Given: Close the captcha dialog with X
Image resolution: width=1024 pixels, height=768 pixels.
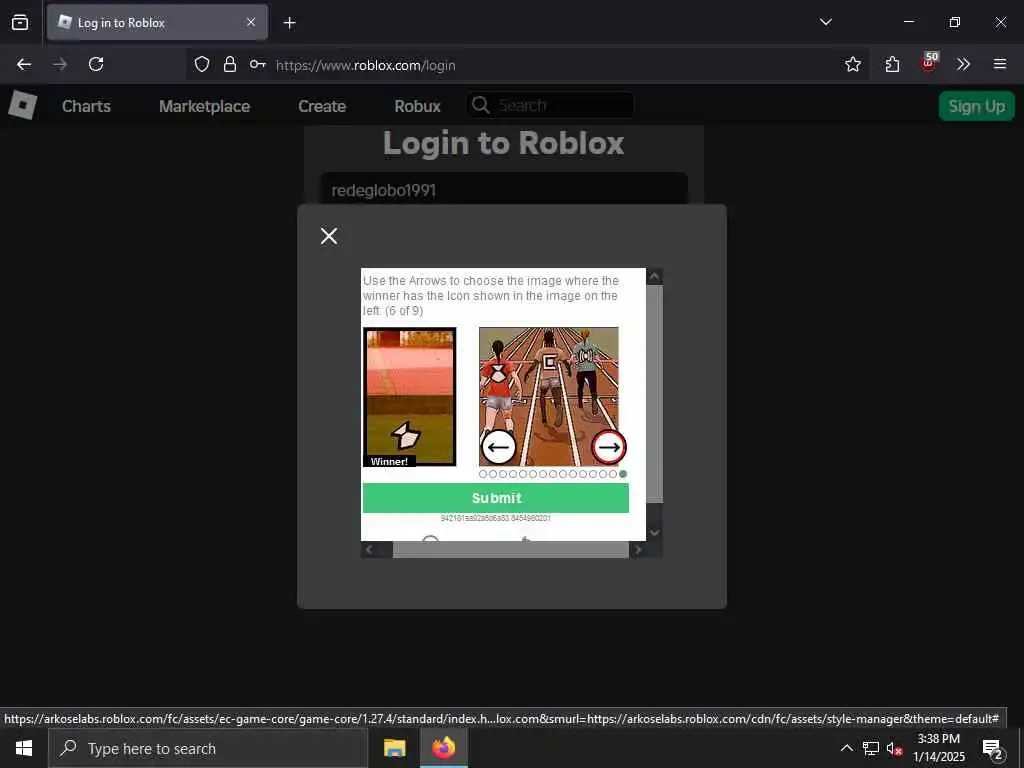Looking at the screenshot, I should 329,236.
